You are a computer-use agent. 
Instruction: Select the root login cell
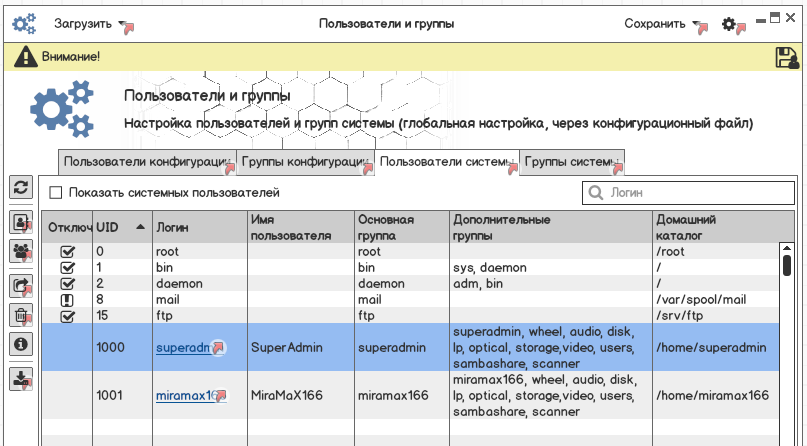tap(200, 252)
